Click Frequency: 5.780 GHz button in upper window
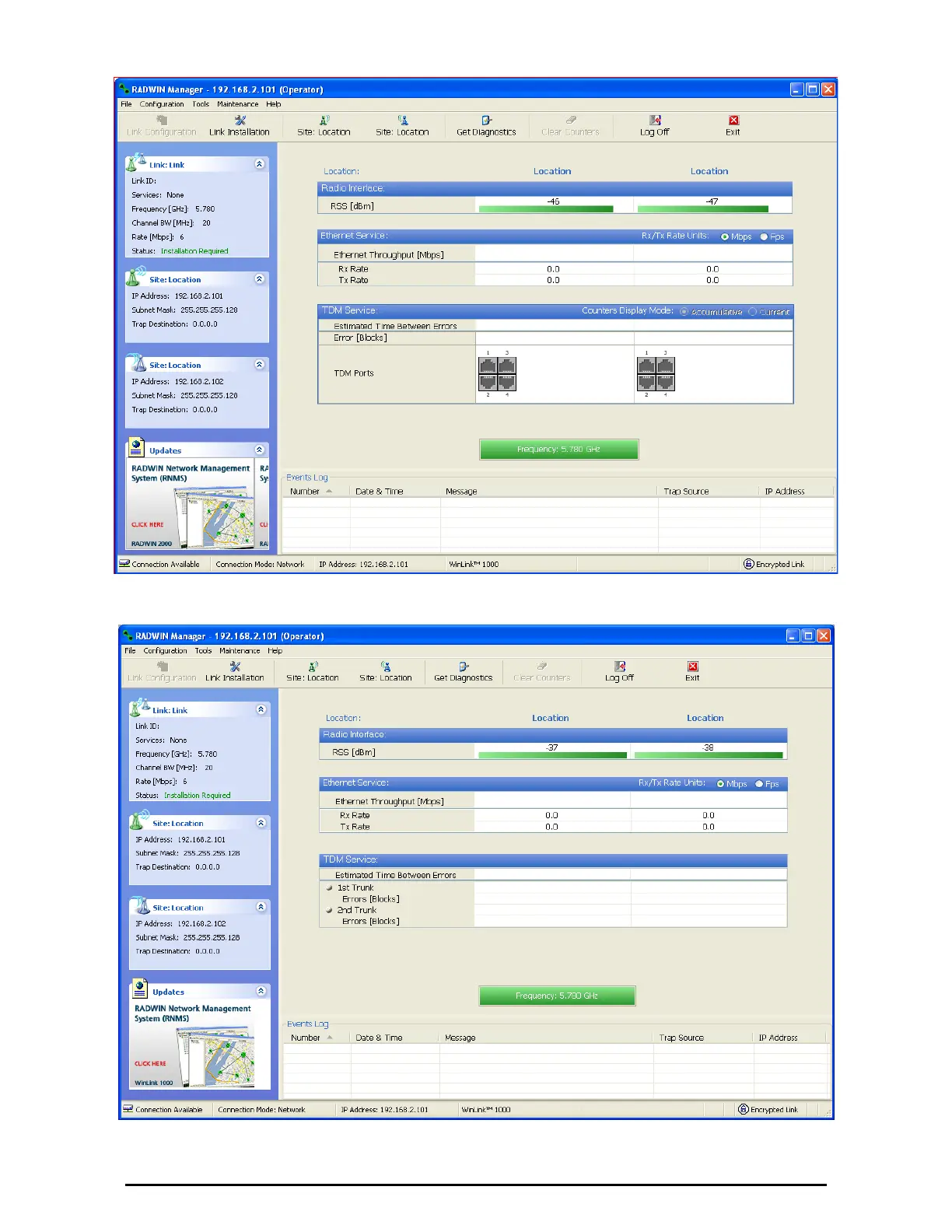The width and height of the screenshot is (952, 1232). pyautogui.click(x=559, y=450)
